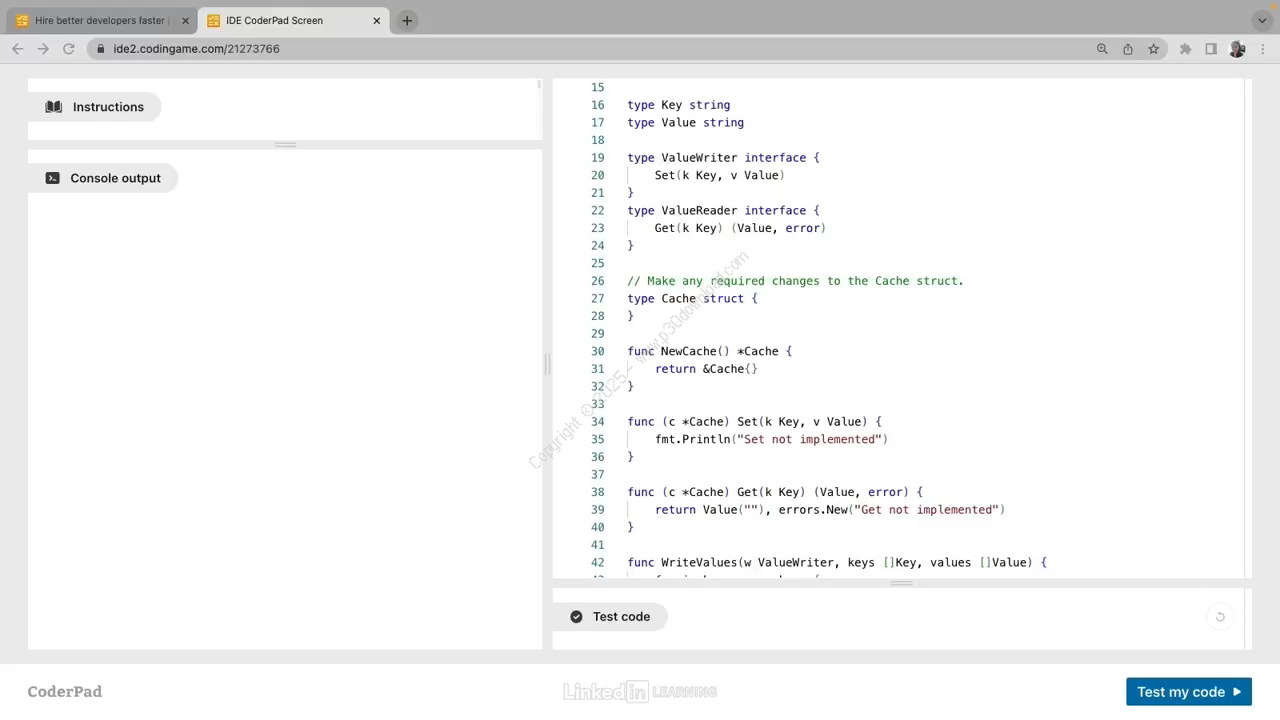
Task: Click code line 17 'type Value string'
Action: [x=686, y=123]
